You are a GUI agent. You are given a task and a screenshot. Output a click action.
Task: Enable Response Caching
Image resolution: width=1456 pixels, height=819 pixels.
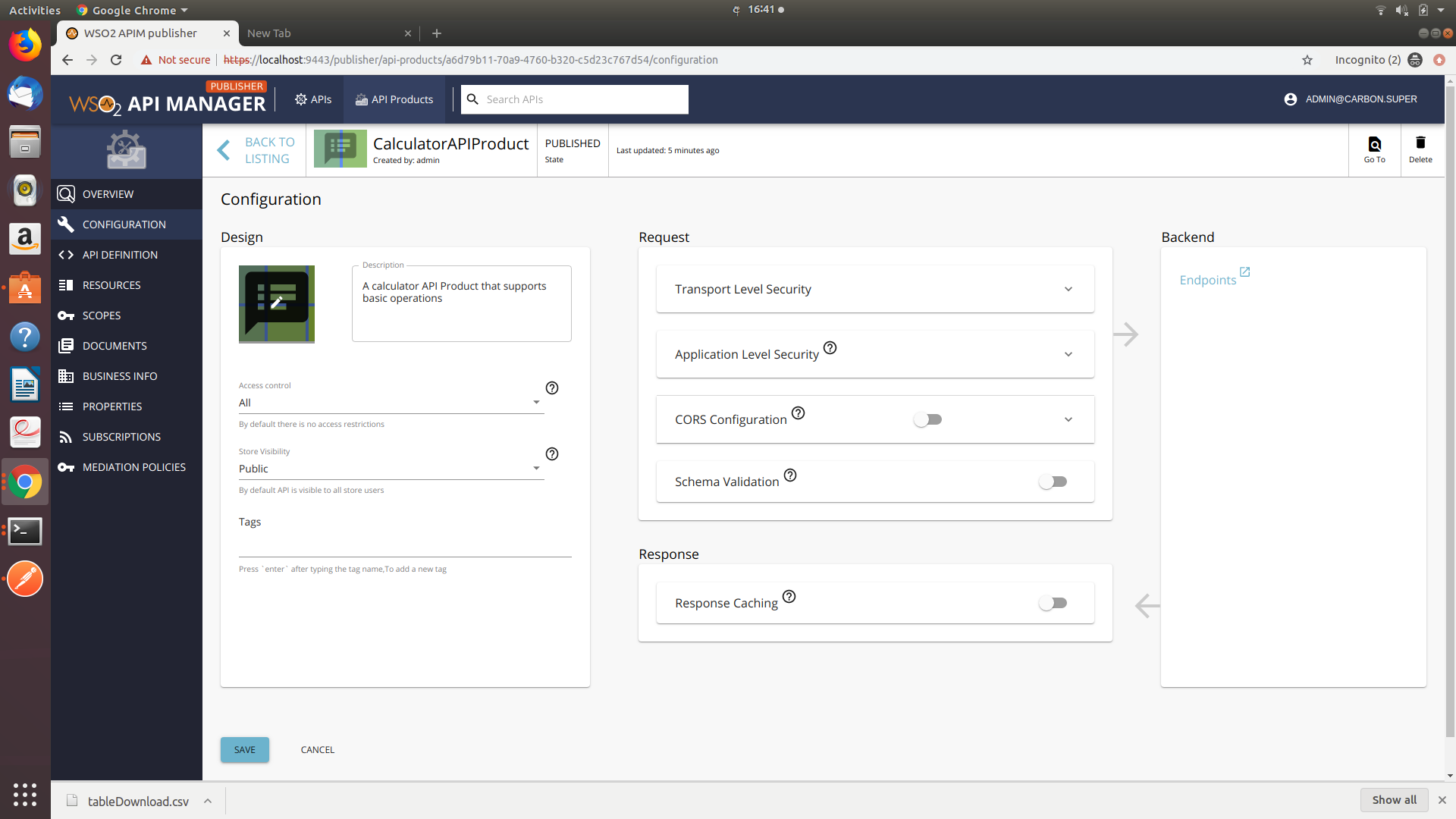tap(1053, 602)
